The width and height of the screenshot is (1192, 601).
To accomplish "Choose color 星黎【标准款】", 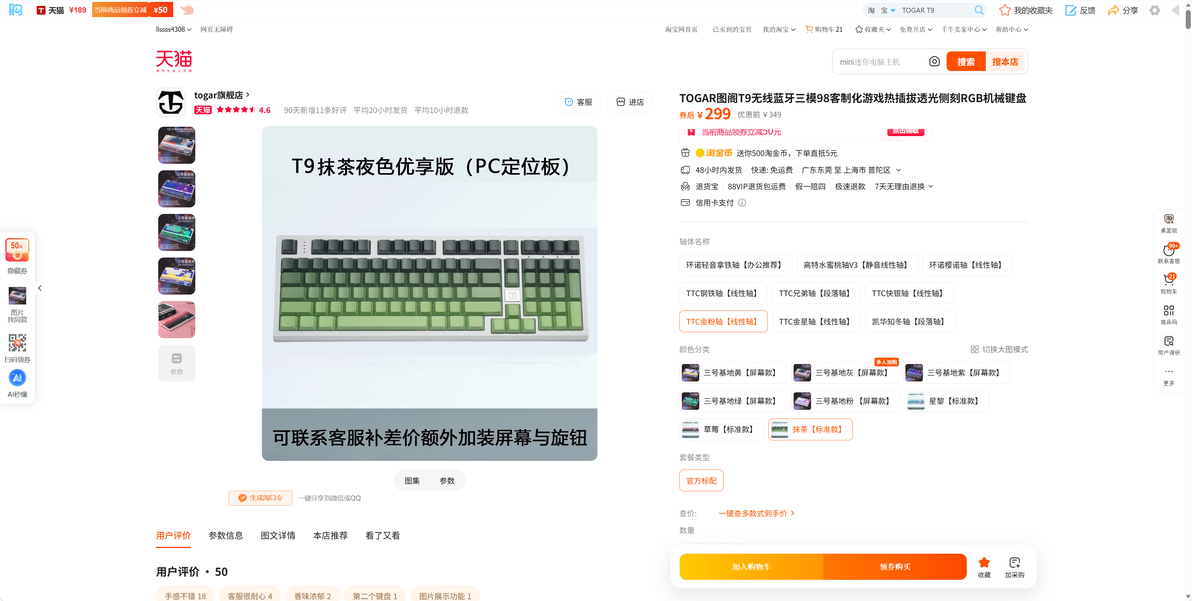I will point(946,401).
